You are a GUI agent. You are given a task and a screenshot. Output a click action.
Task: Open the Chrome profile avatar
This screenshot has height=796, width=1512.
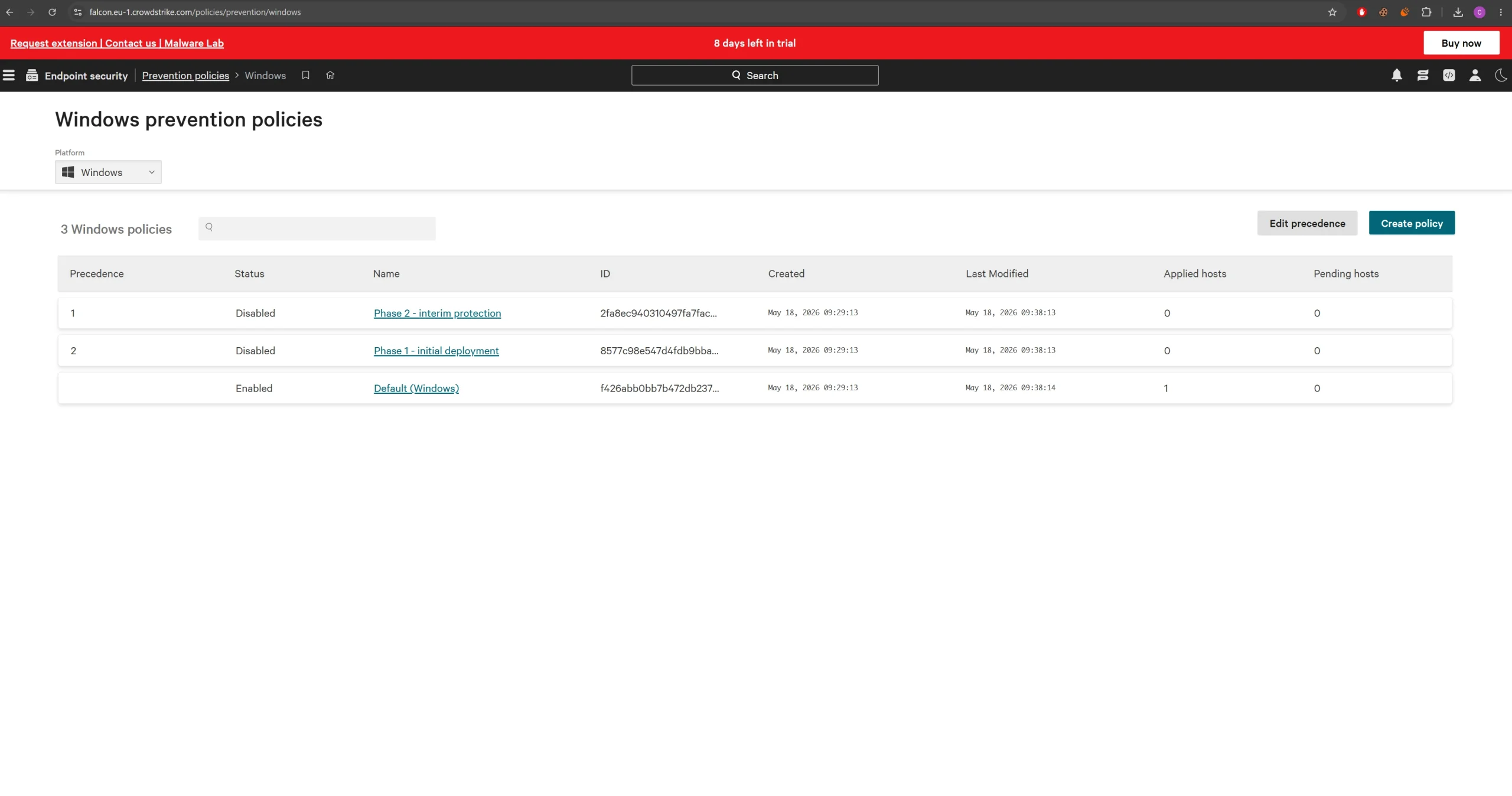coord(1480,12)
